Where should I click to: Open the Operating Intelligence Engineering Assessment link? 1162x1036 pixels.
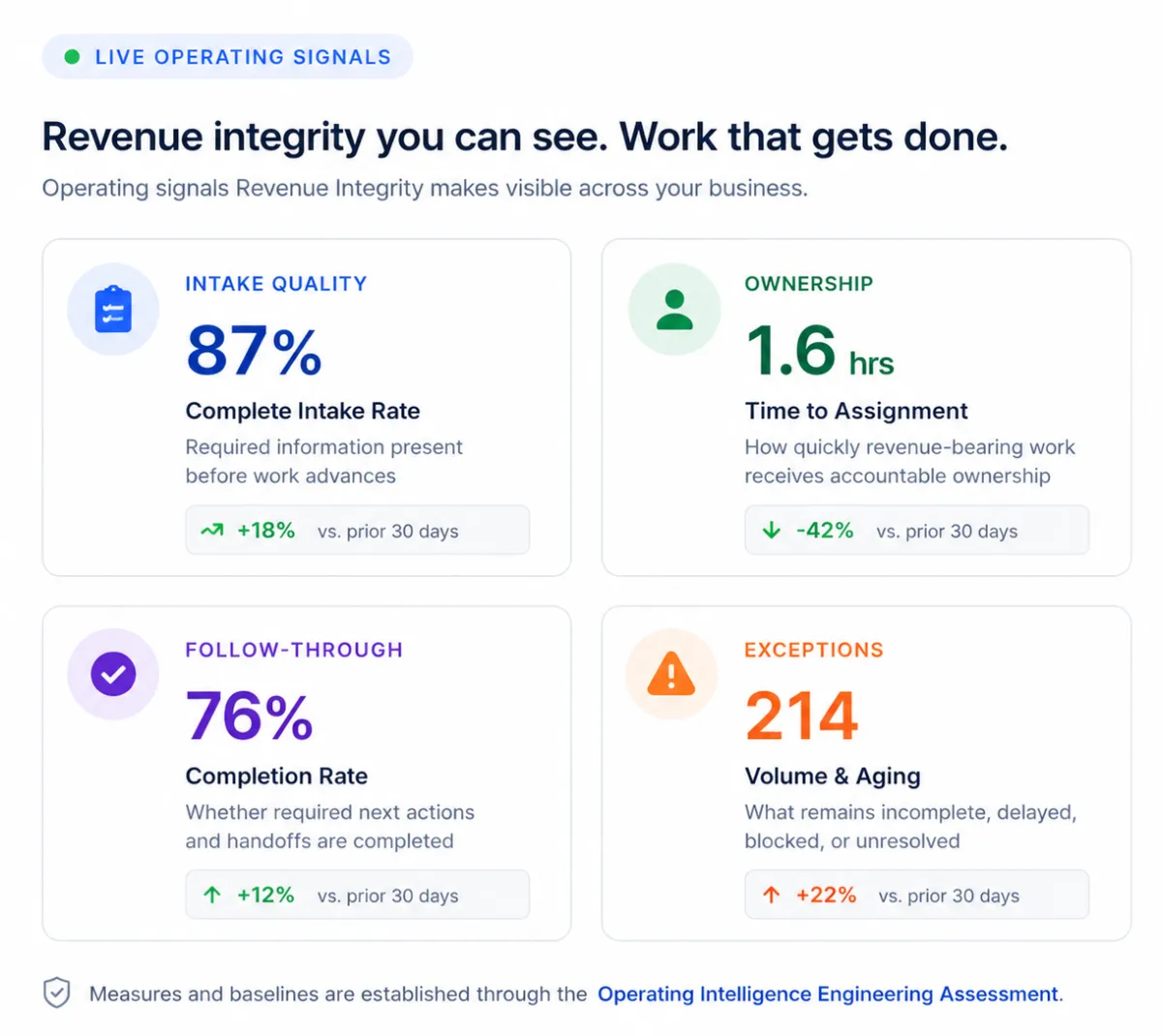pyautogui.click(x=828, y=994)
